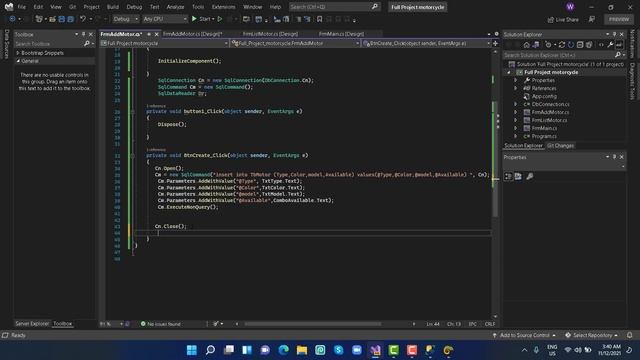
Task: Expand FrmAddMotor.cs node in Solution Explorer
Action: 516,112
